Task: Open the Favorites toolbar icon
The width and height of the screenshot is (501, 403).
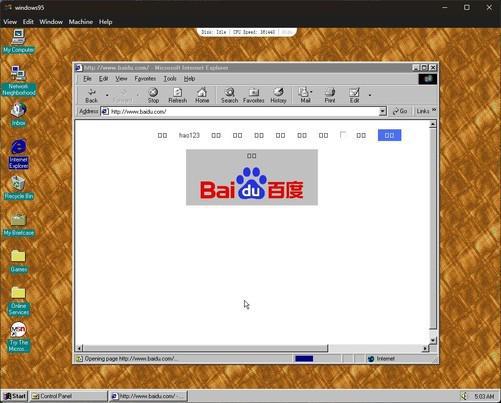Action: point(254,95)
